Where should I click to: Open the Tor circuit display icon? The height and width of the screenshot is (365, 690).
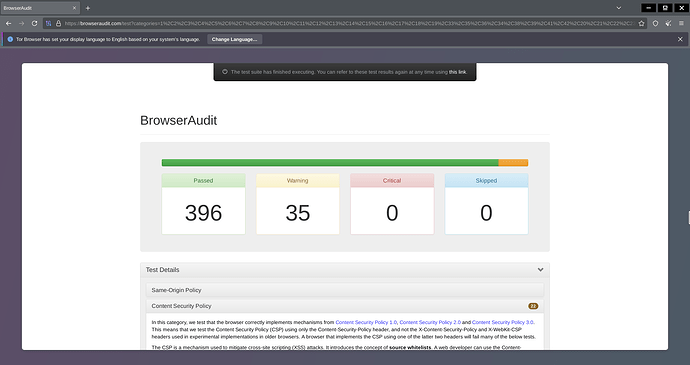coord(48,23)
